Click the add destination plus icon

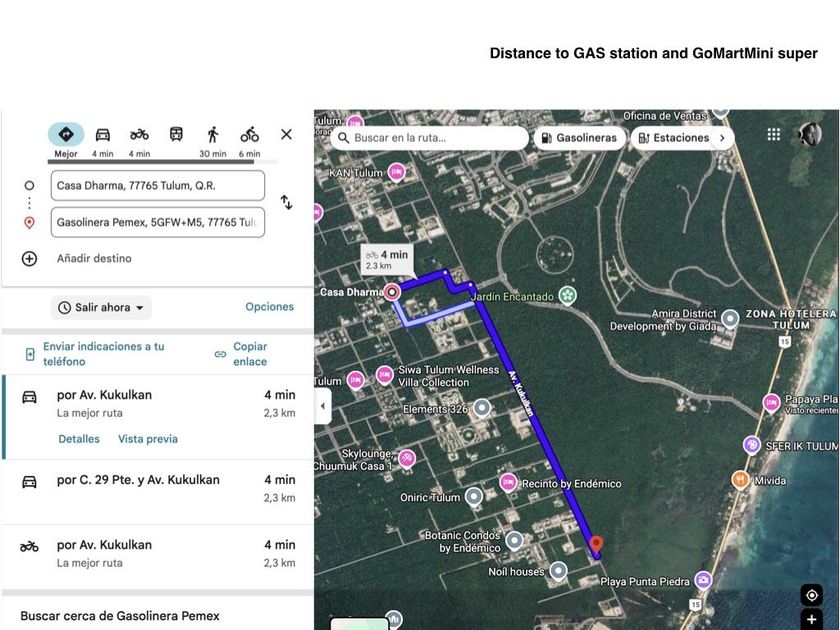tap(29, 258)
